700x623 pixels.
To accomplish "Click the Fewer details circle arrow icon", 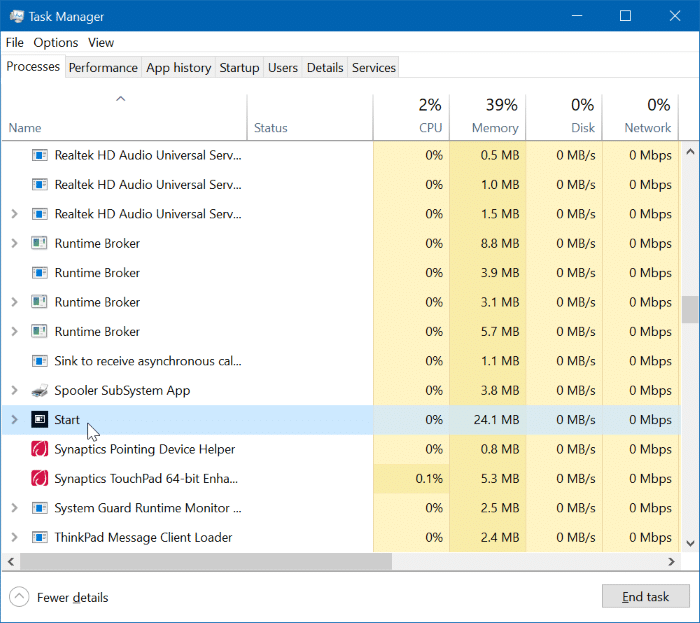I will coord(19,597).
